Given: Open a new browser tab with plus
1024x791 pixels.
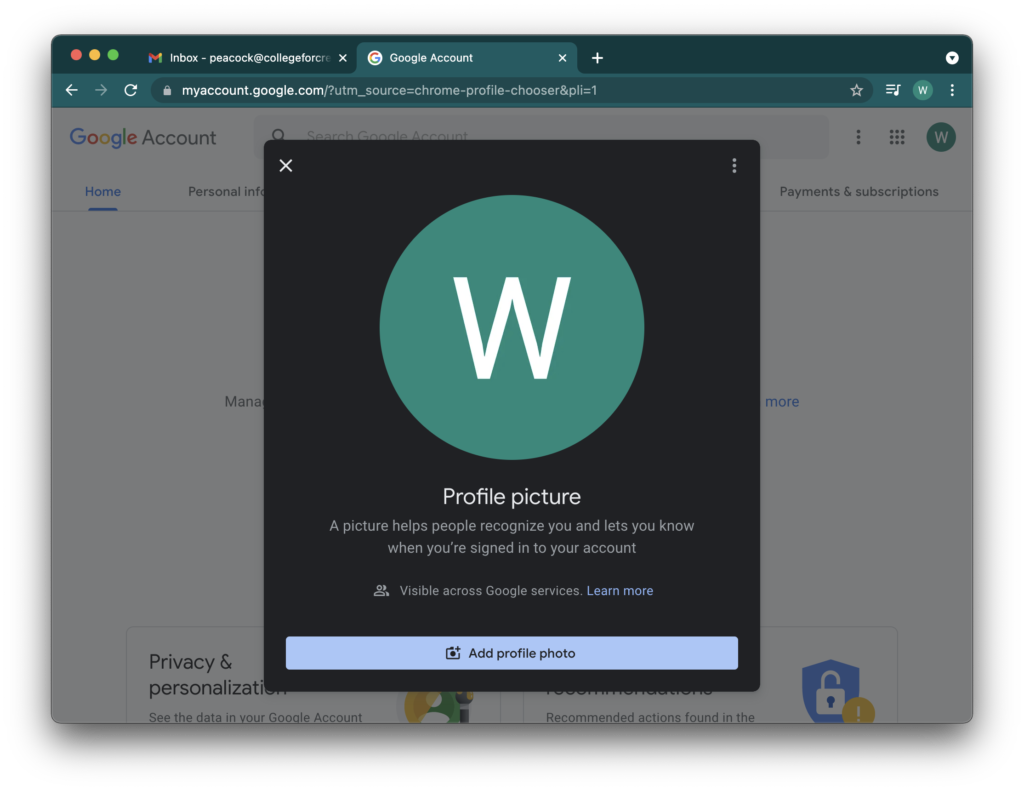Looking at the screenshot, I should tap(597, 58).
